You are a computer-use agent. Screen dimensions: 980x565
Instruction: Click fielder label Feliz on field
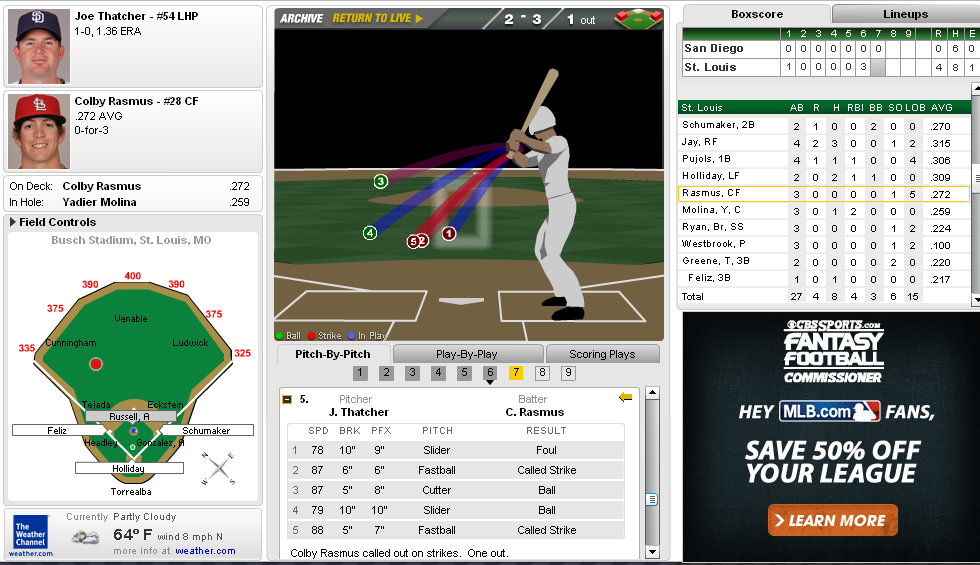[57, 430]
